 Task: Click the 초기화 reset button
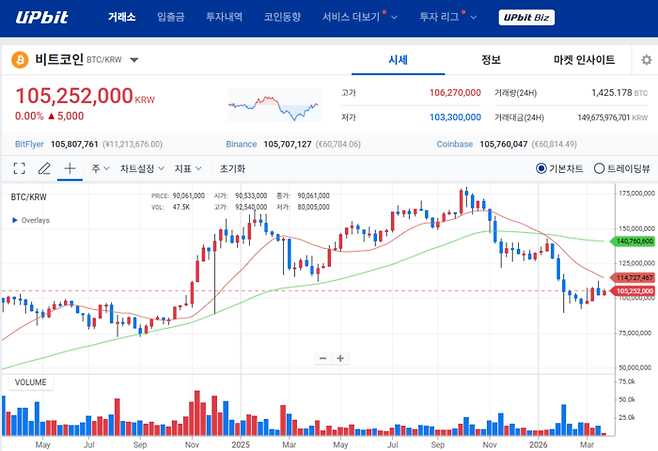[232, 169]
